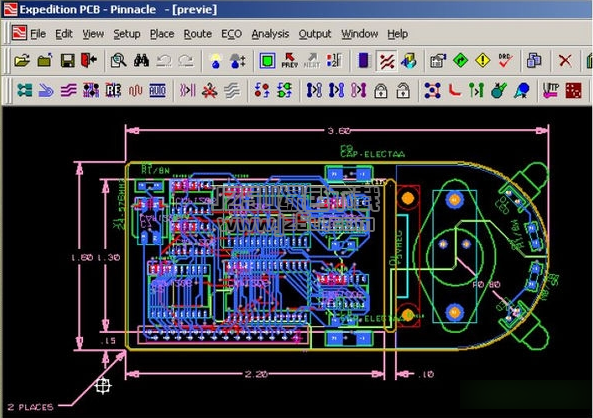Click the closed padlock Lock icon

pyautogui.click(x=381, y=90)
